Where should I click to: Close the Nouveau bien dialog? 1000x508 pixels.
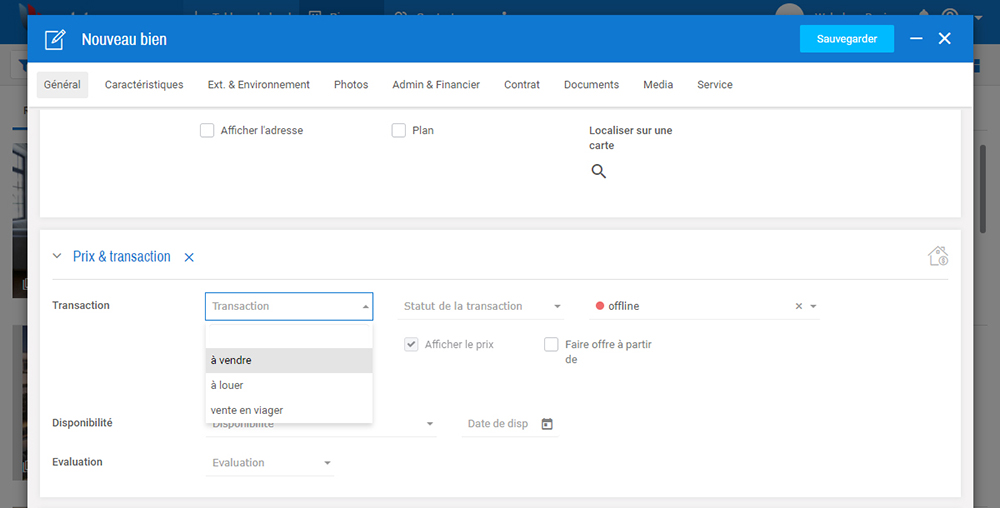[945, 39]
